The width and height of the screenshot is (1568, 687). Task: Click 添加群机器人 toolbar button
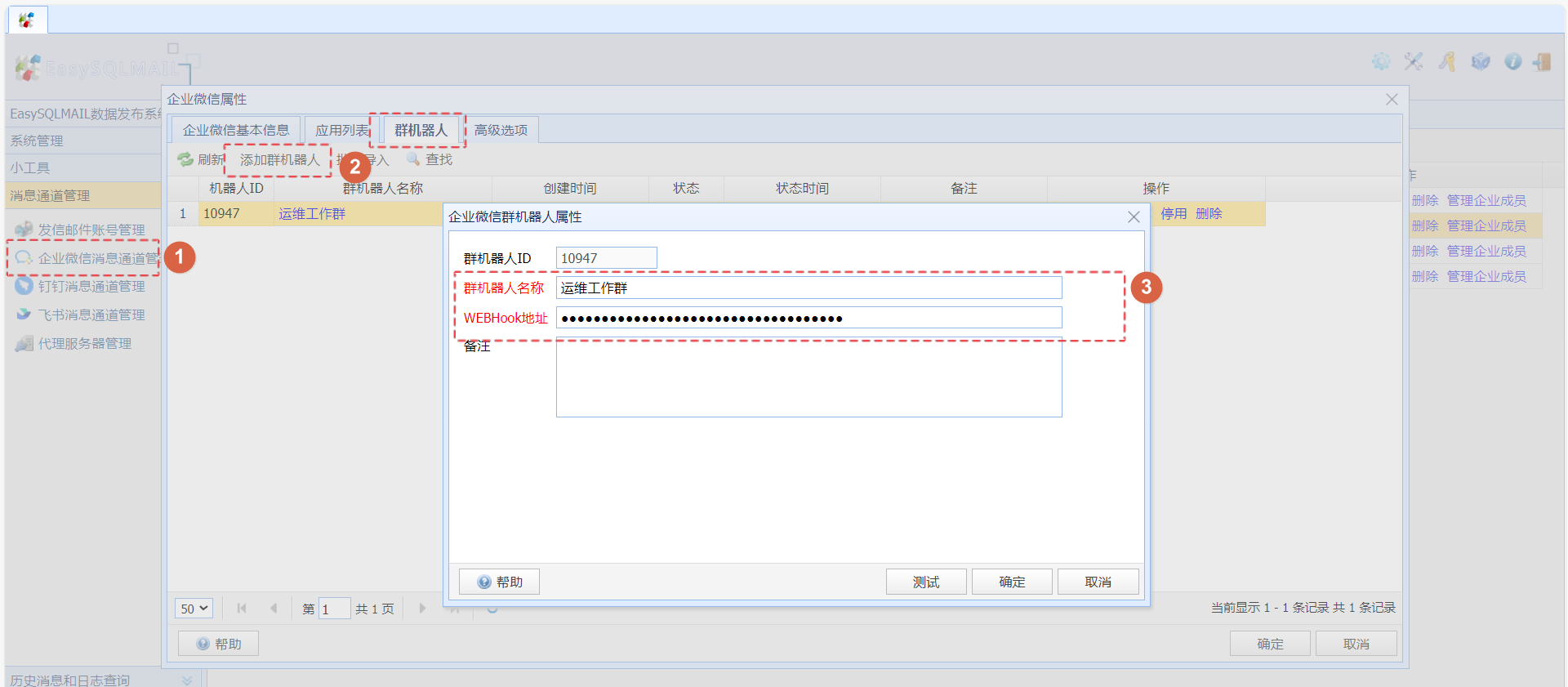(279, 159)
